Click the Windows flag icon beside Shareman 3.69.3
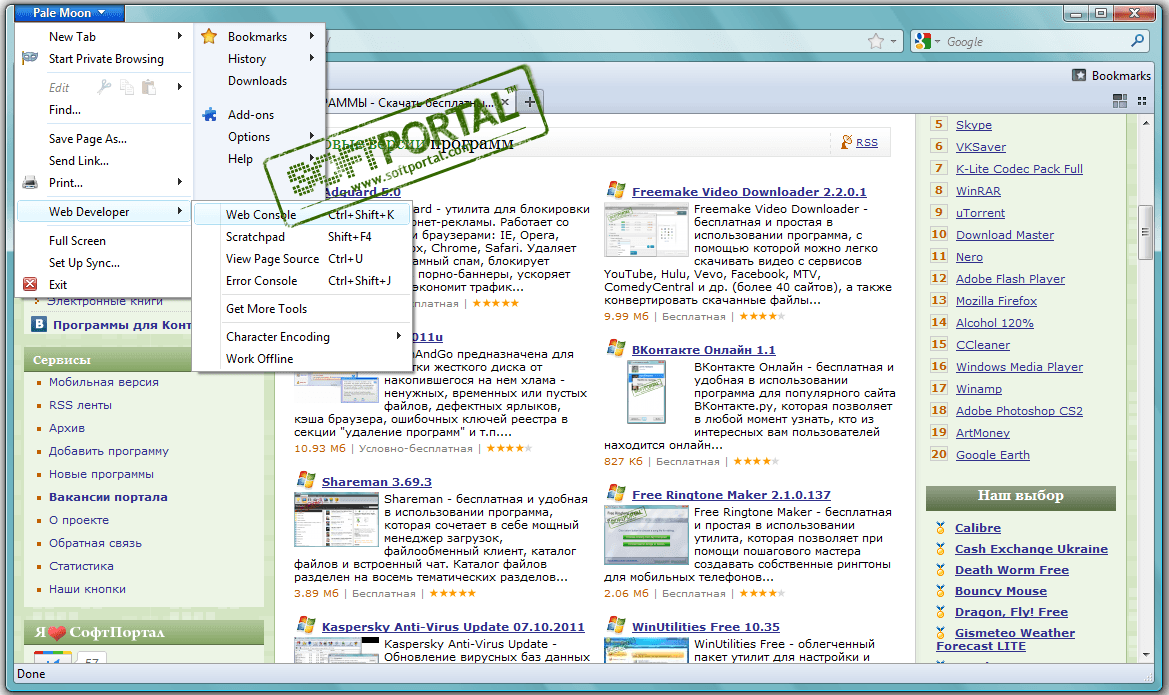 [x=306, y=480]
